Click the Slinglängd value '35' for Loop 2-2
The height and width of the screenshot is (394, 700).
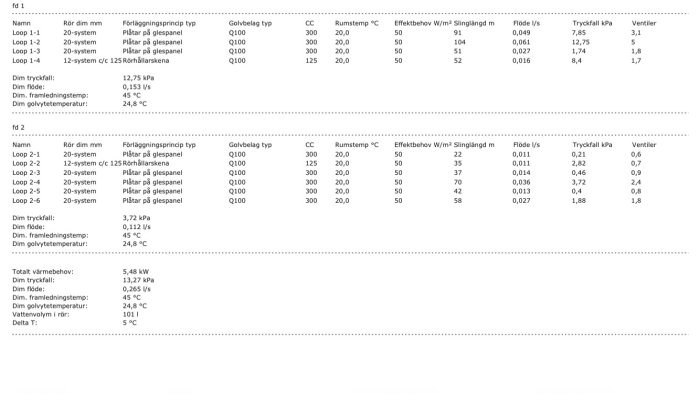[x=458, y=163]
